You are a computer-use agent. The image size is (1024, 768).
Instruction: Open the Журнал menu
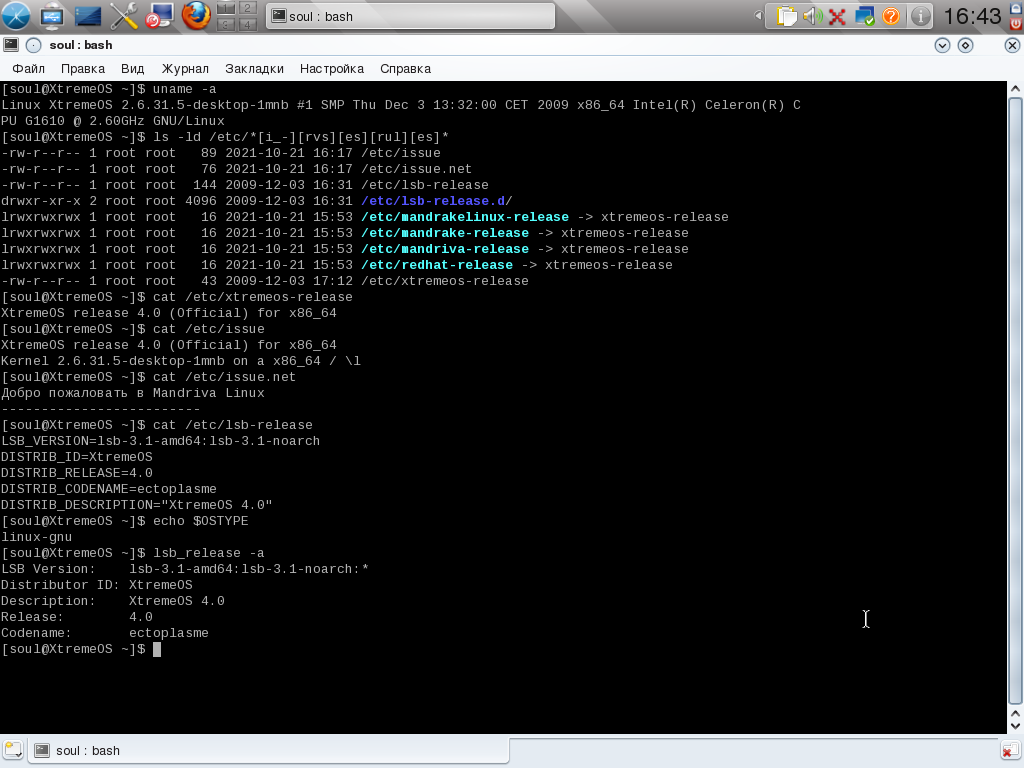click(185, 69)
